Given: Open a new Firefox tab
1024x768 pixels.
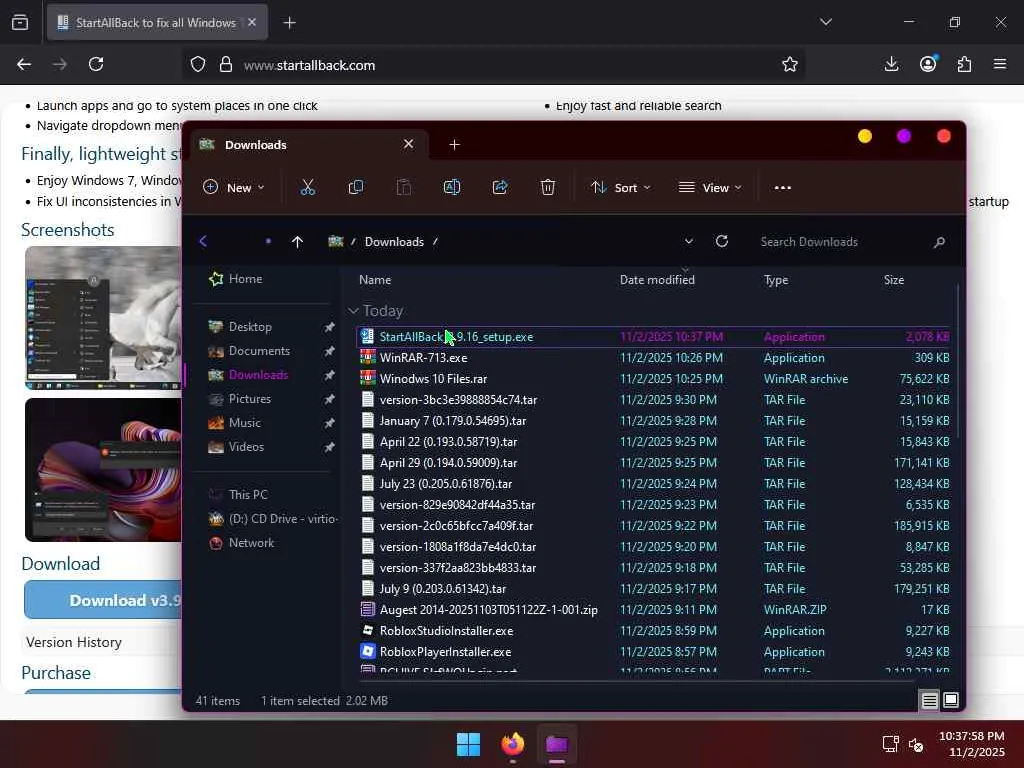Looking at the screenshot, I should coord(289,23).
